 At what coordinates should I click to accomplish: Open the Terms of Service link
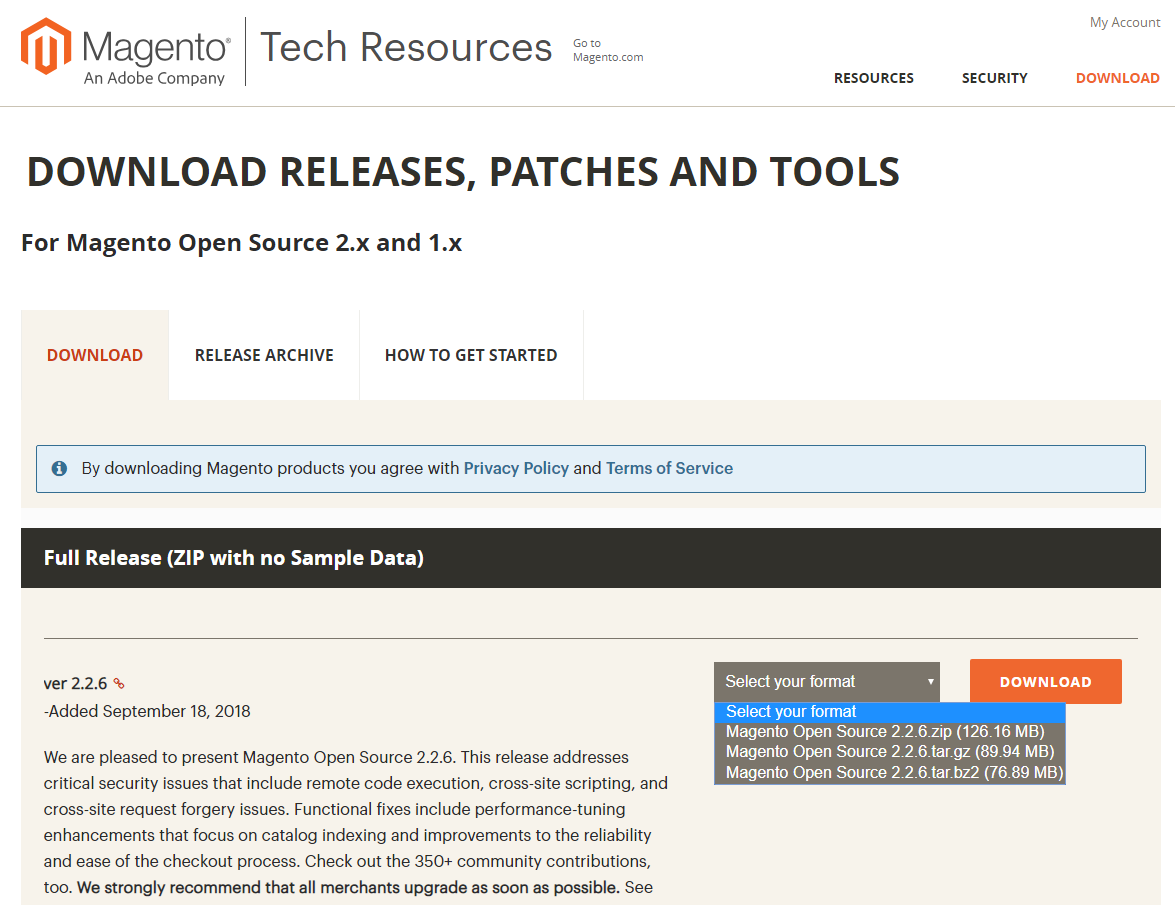(x=669, y=468)
